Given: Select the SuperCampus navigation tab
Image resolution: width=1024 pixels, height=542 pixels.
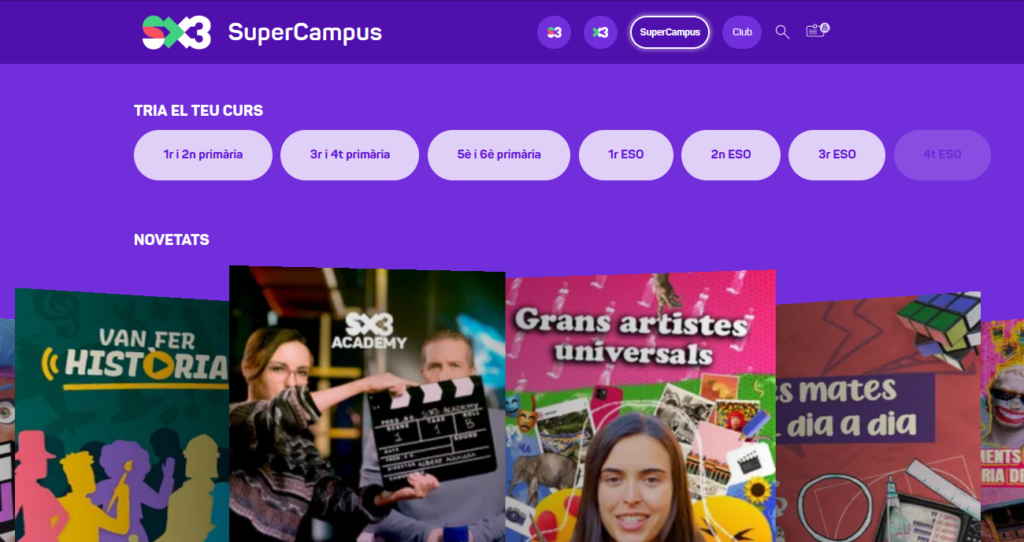Looking at the screenshot, I should (669, 32).
